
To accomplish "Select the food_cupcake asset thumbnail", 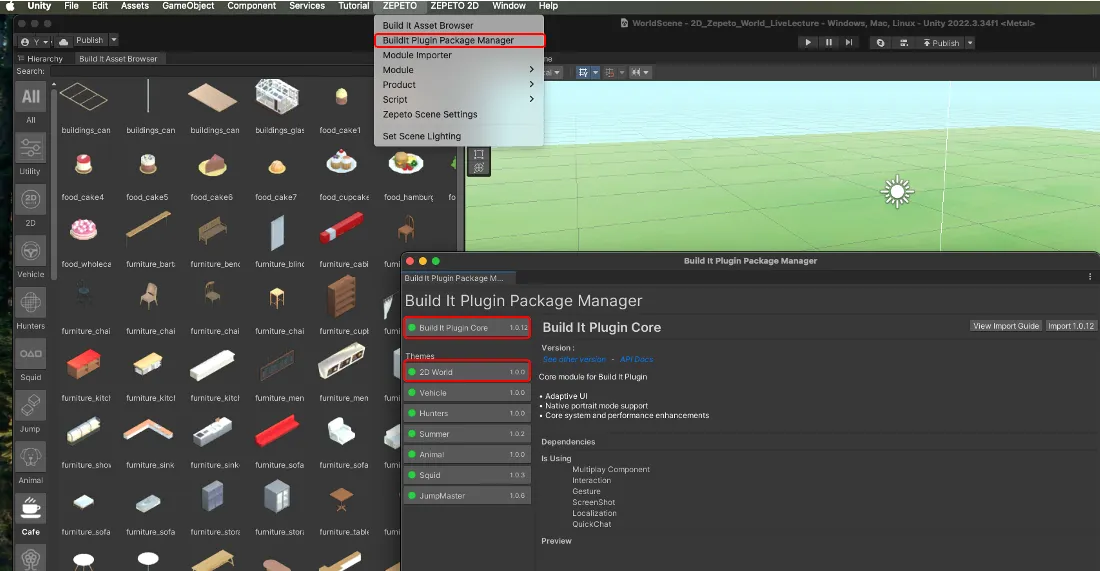I will click(342, 164).
